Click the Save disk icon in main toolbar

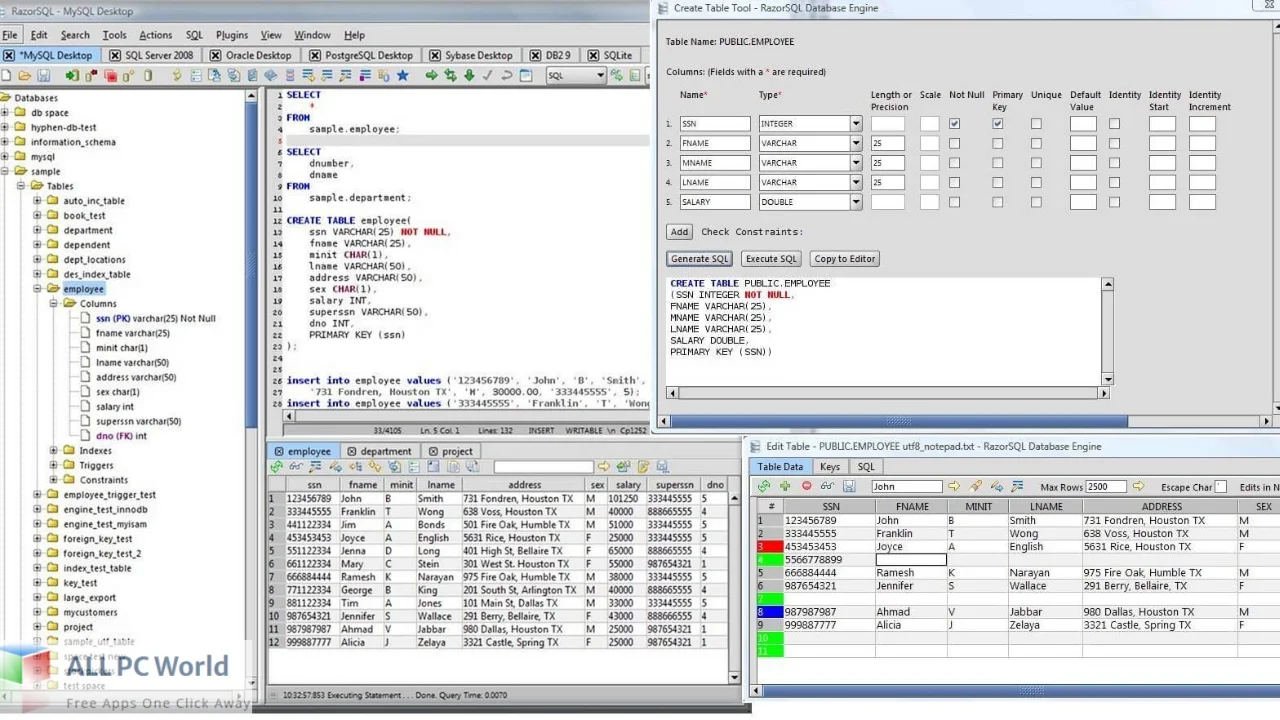(44, 75)
